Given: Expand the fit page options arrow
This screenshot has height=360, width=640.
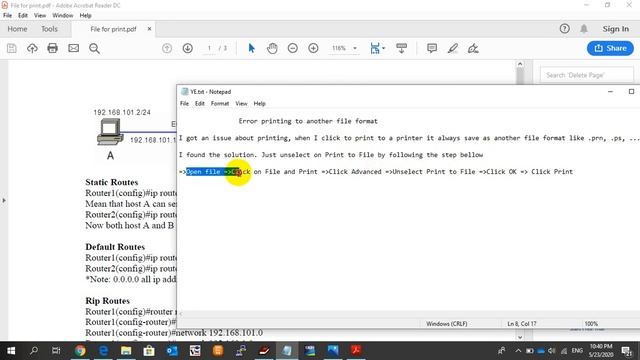Looking at the screenshot, I should click(384, 48).
